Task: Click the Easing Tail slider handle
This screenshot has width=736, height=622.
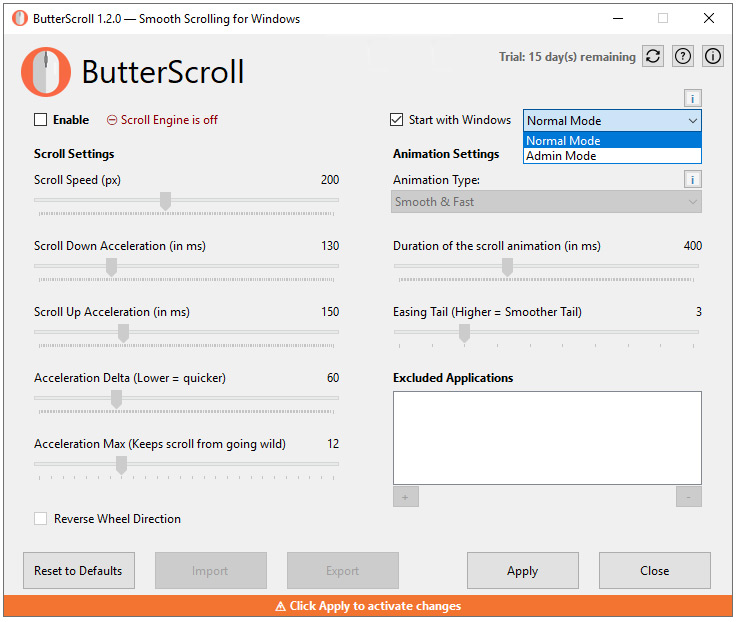Action: [464, 333]
